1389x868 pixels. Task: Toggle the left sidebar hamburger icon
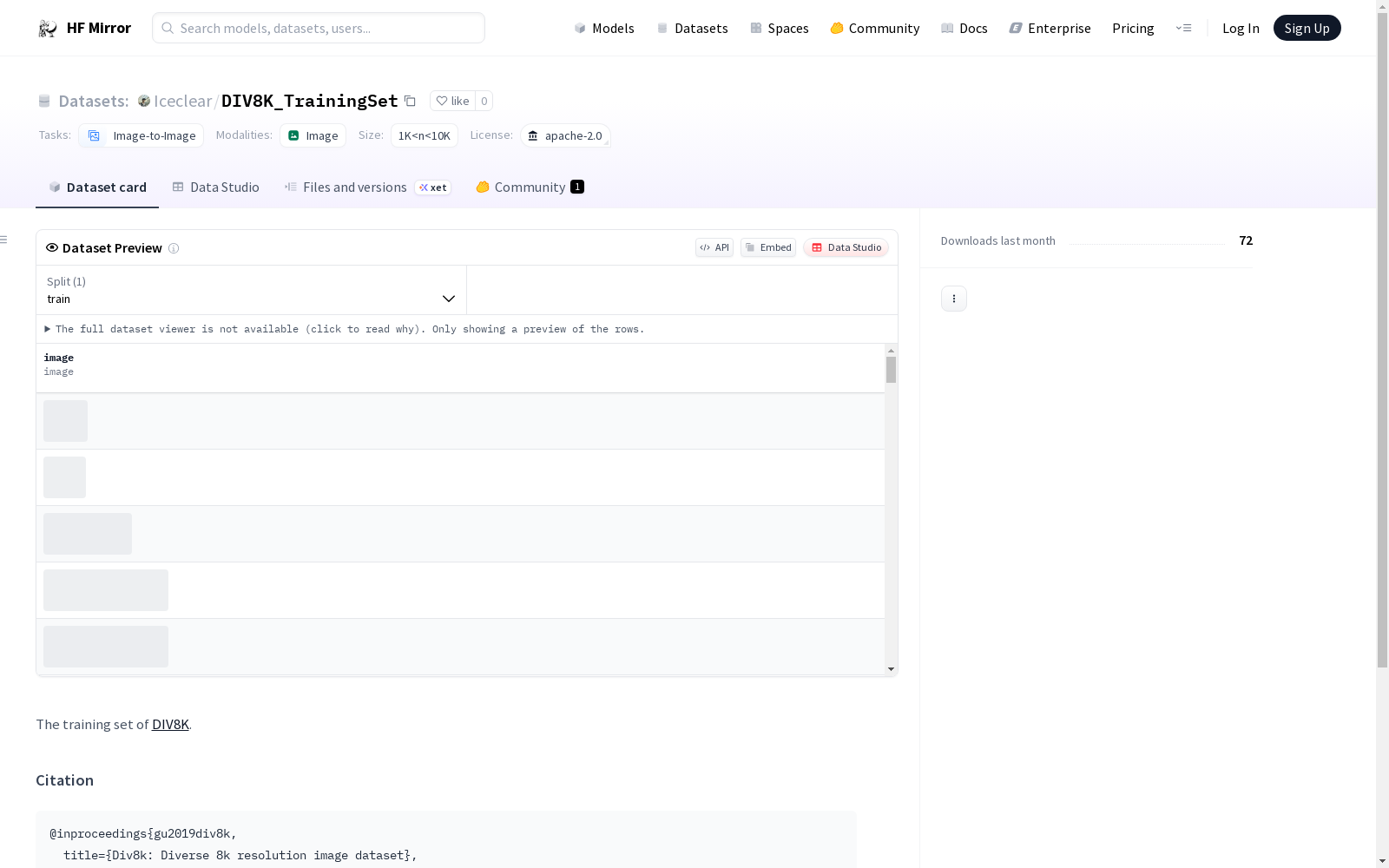[3, 240]
